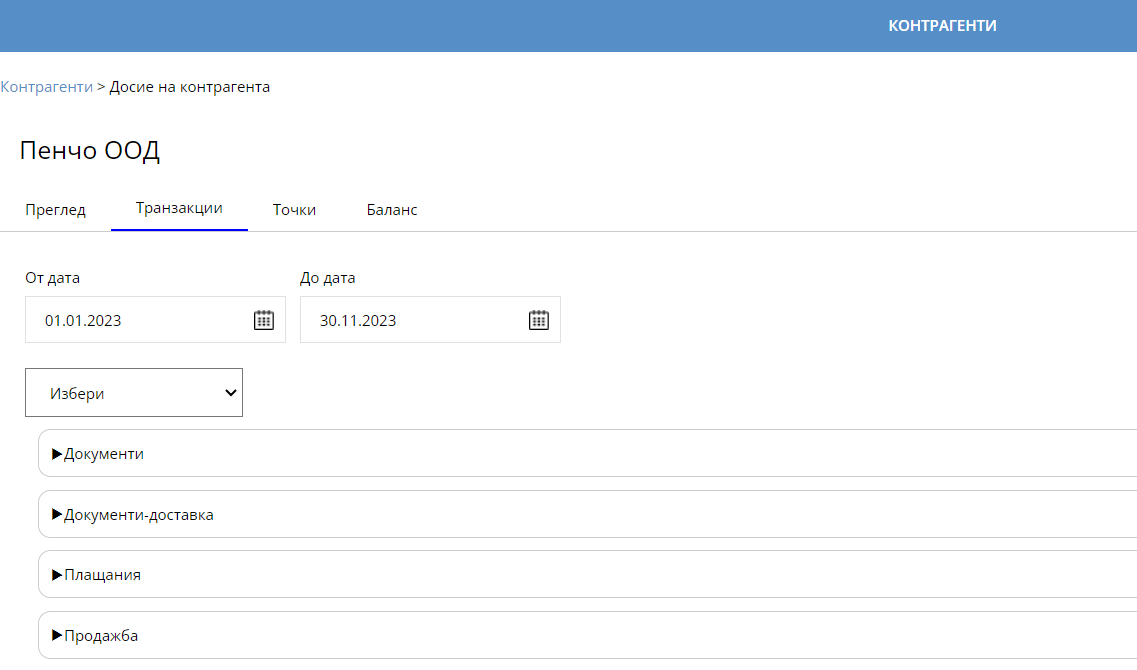Click the Пенчо ООД heading
The image size is (1137, 670).
point(90,150)
